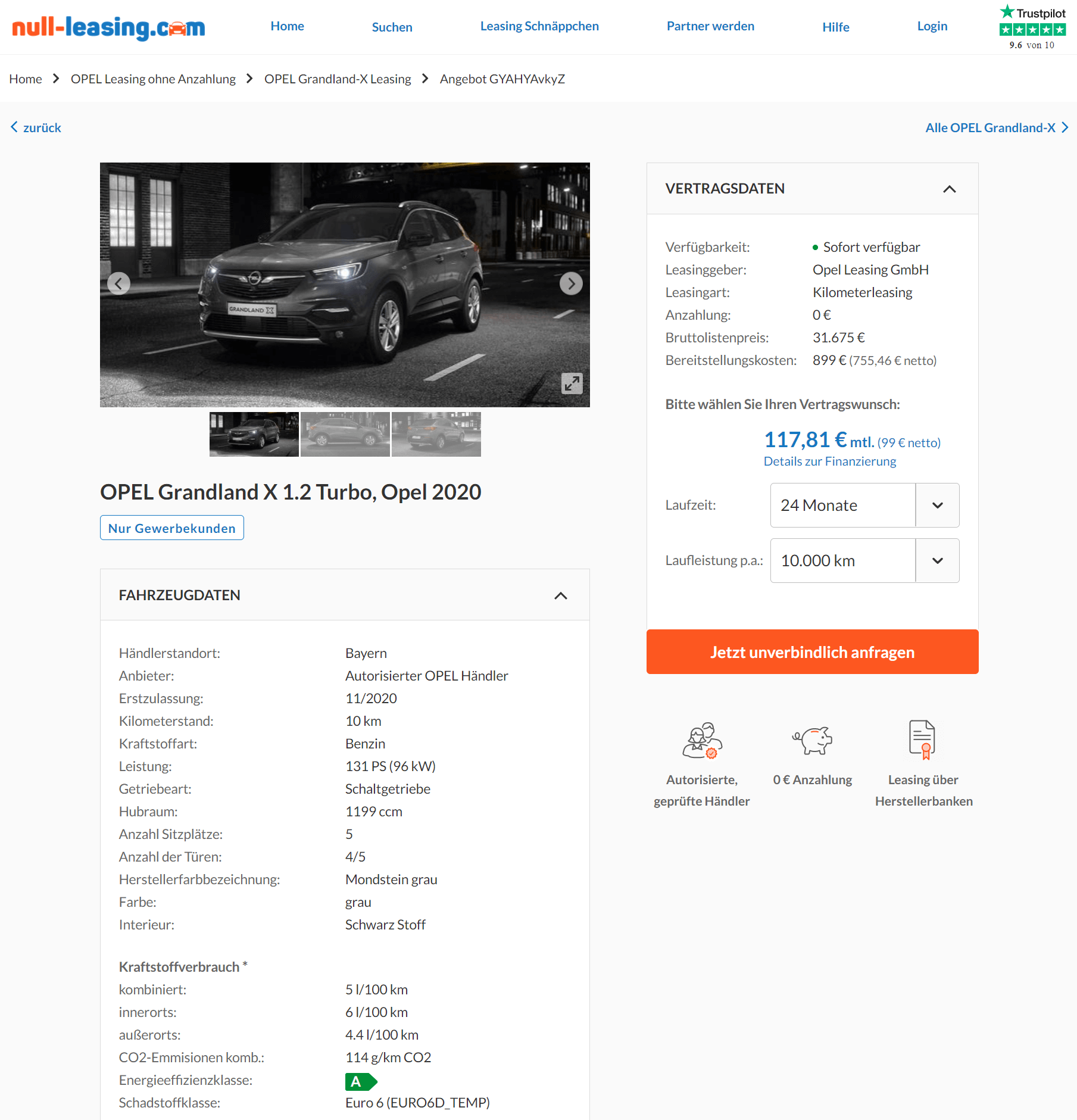The image size is (1077, 1120).
Task: Show previous car image arrow
Action: [118, 283]
